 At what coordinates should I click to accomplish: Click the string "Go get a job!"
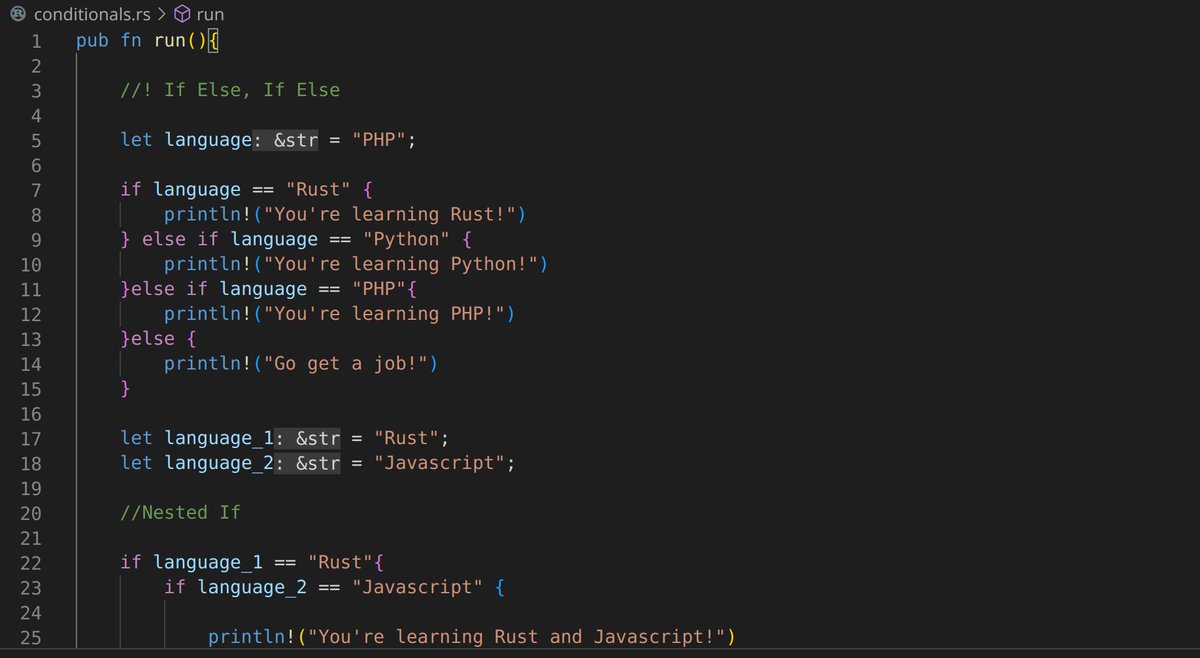[x=345, y=364]
